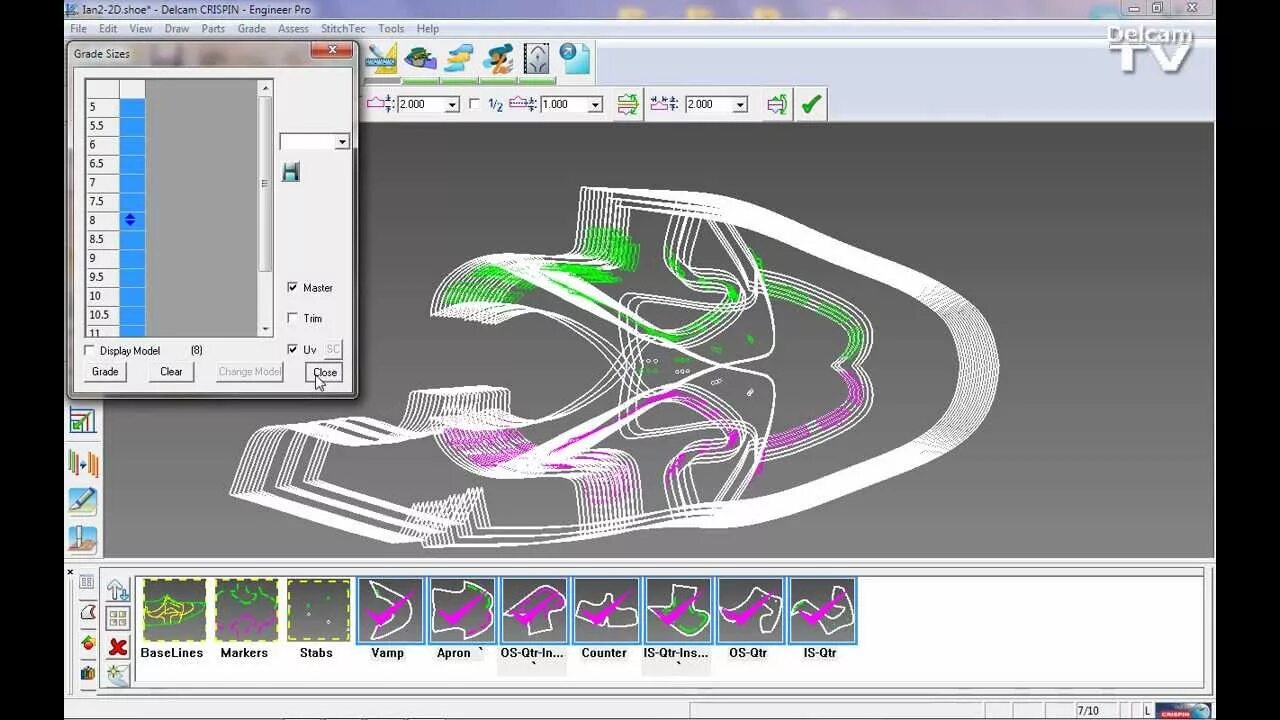Open the Parts menu
Image resolution: width=1280 pixels, height=720 pixels.
213,29
